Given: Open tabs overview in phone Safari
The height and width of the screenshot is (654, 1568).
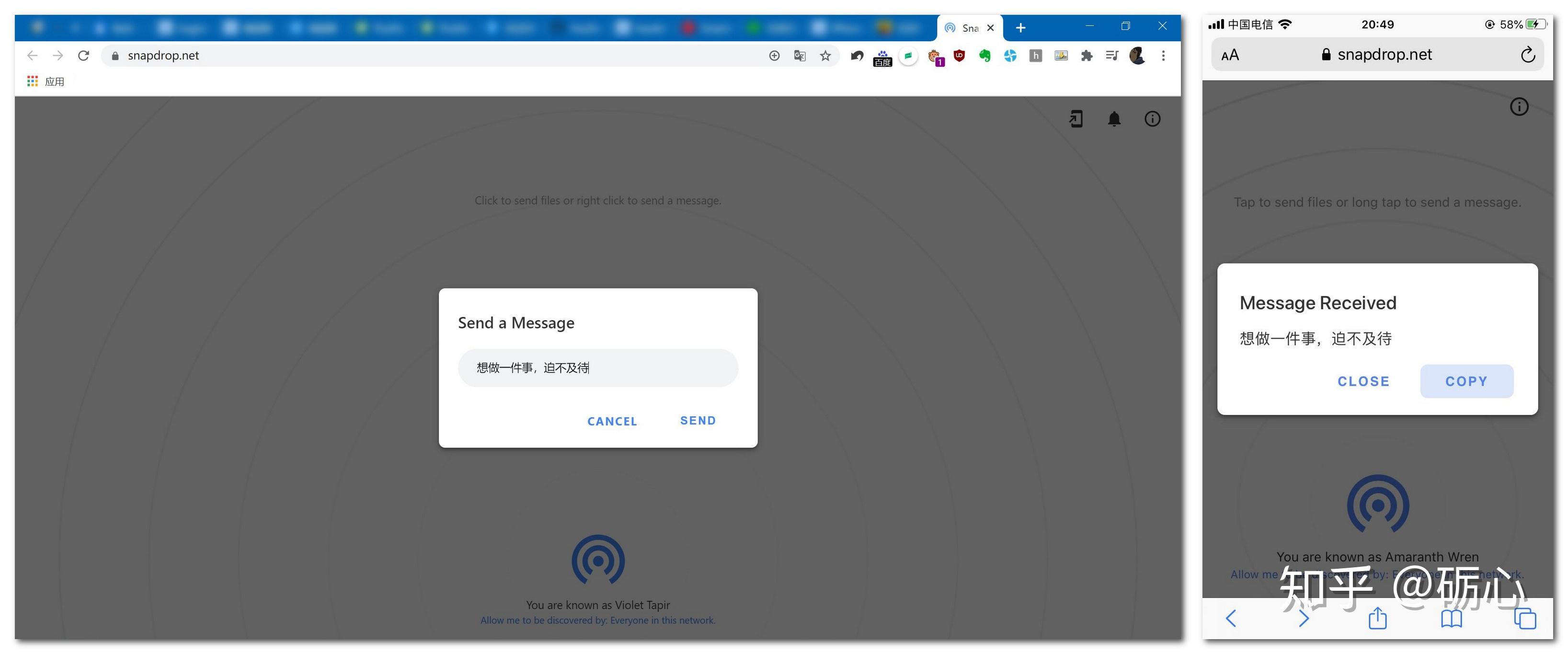Looking at the screenshot, I should [1525, 619].
